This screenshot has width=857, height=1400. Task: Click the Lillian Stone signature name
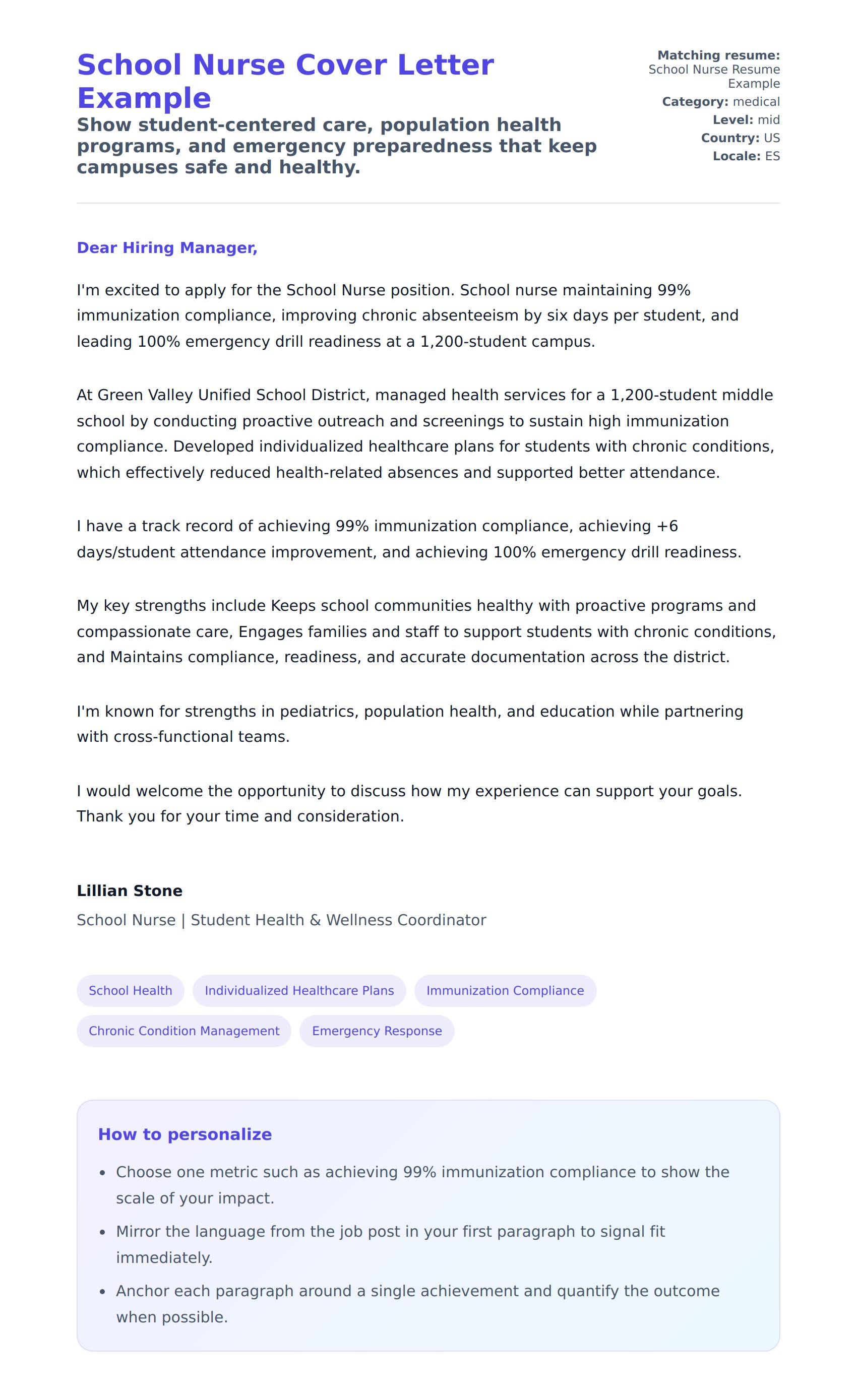click(130, 890)
